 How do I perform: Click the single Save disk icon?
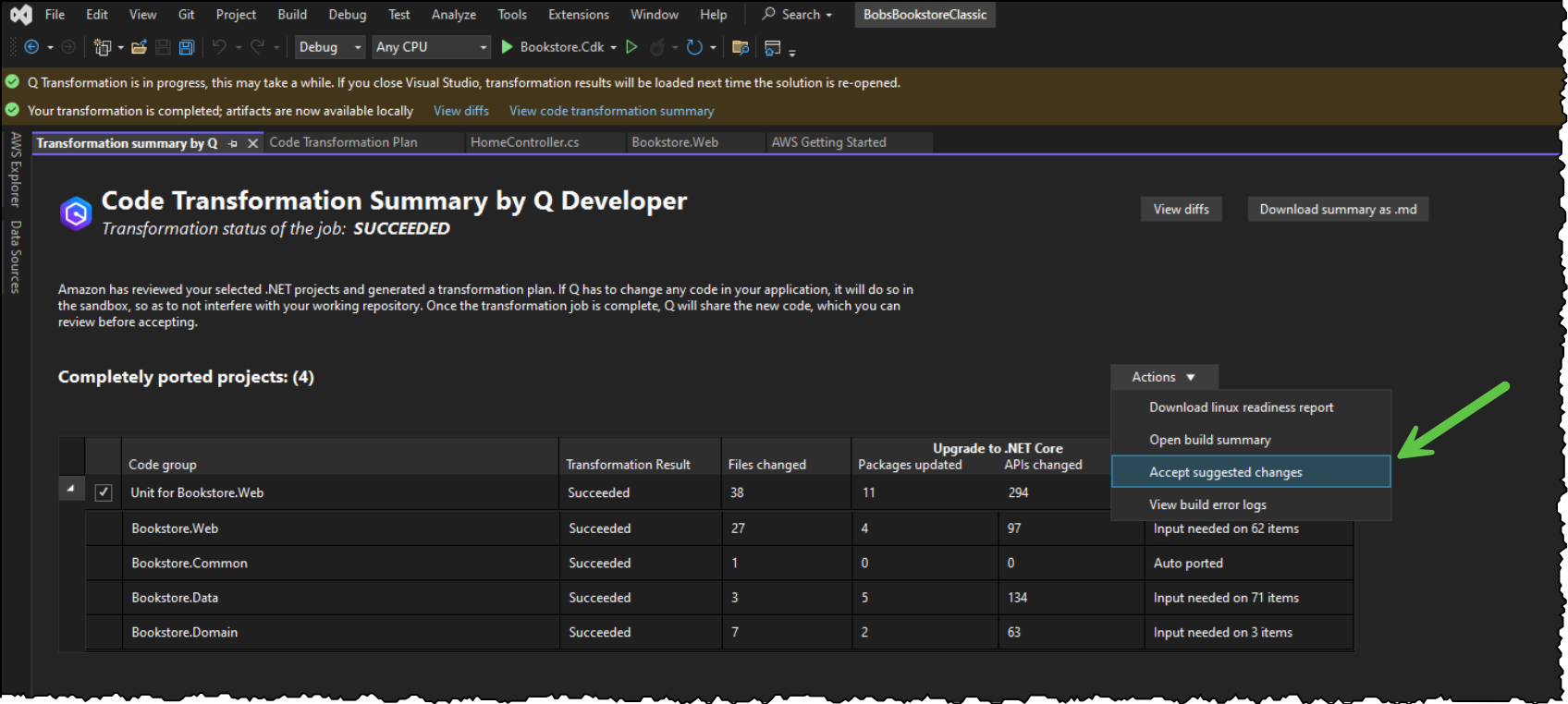click(x=163, y=47)
